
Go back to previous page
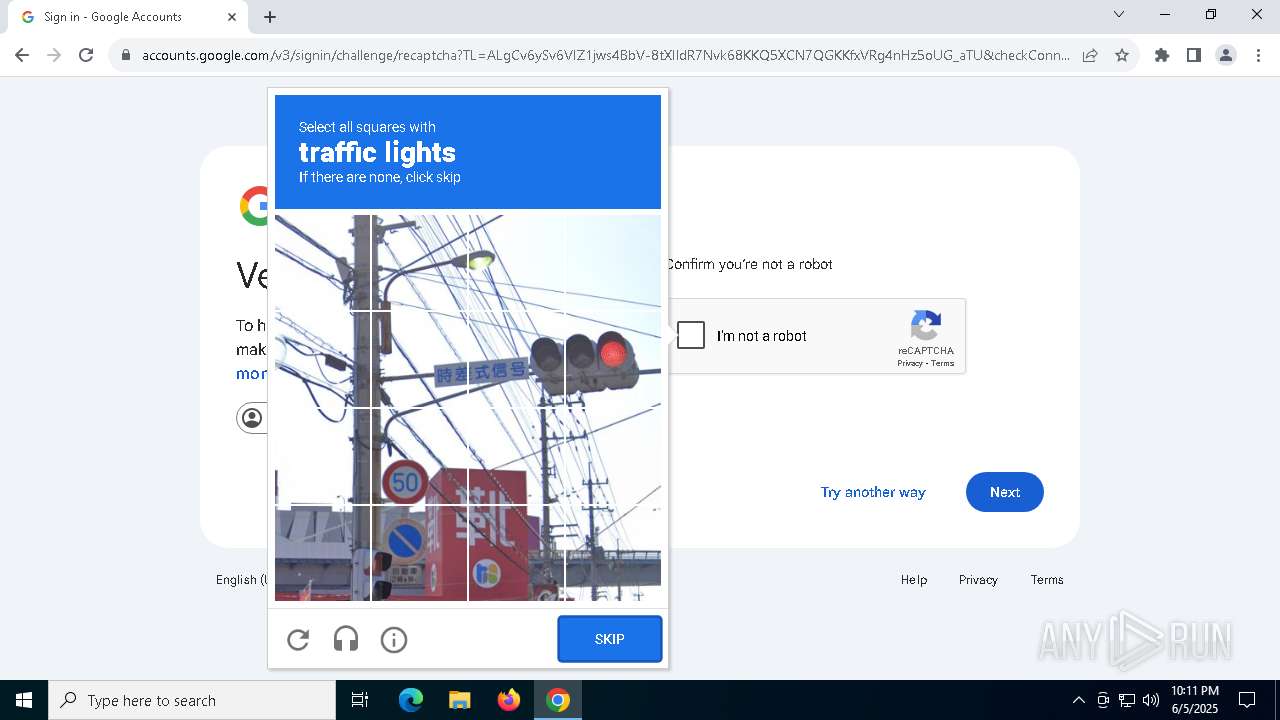[22, 55]
